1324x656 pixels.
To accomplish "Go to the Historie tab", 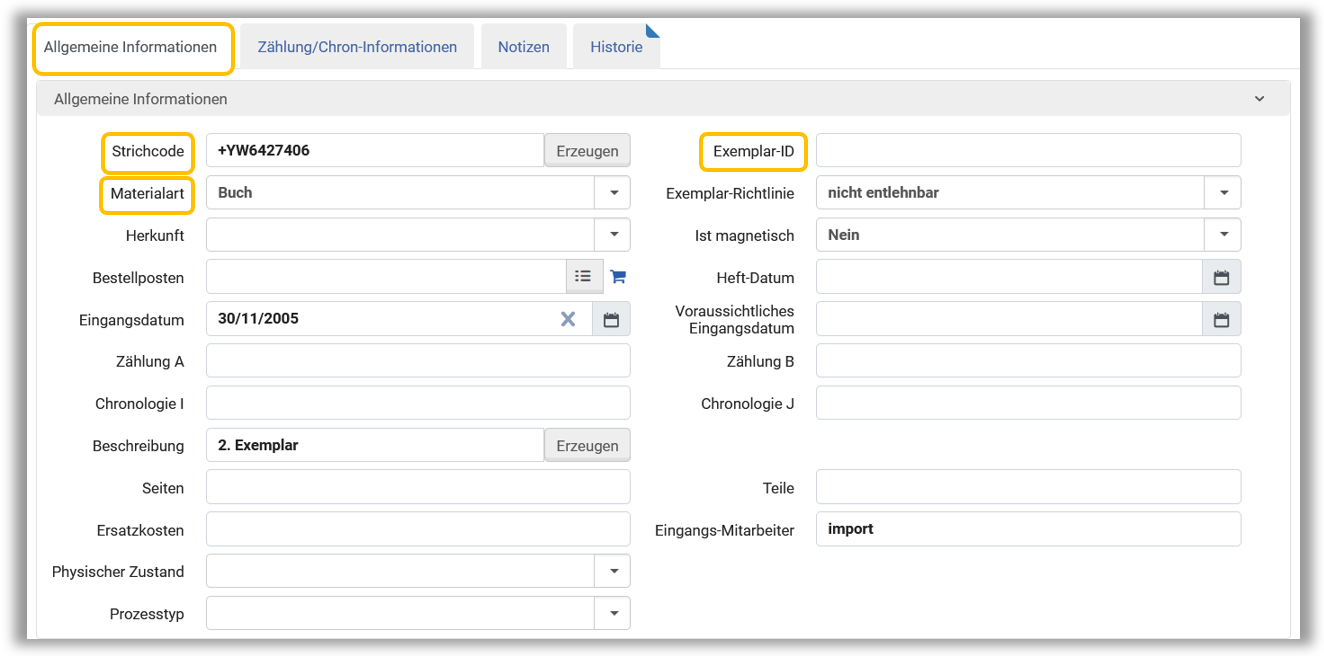I will pos(616,47).
